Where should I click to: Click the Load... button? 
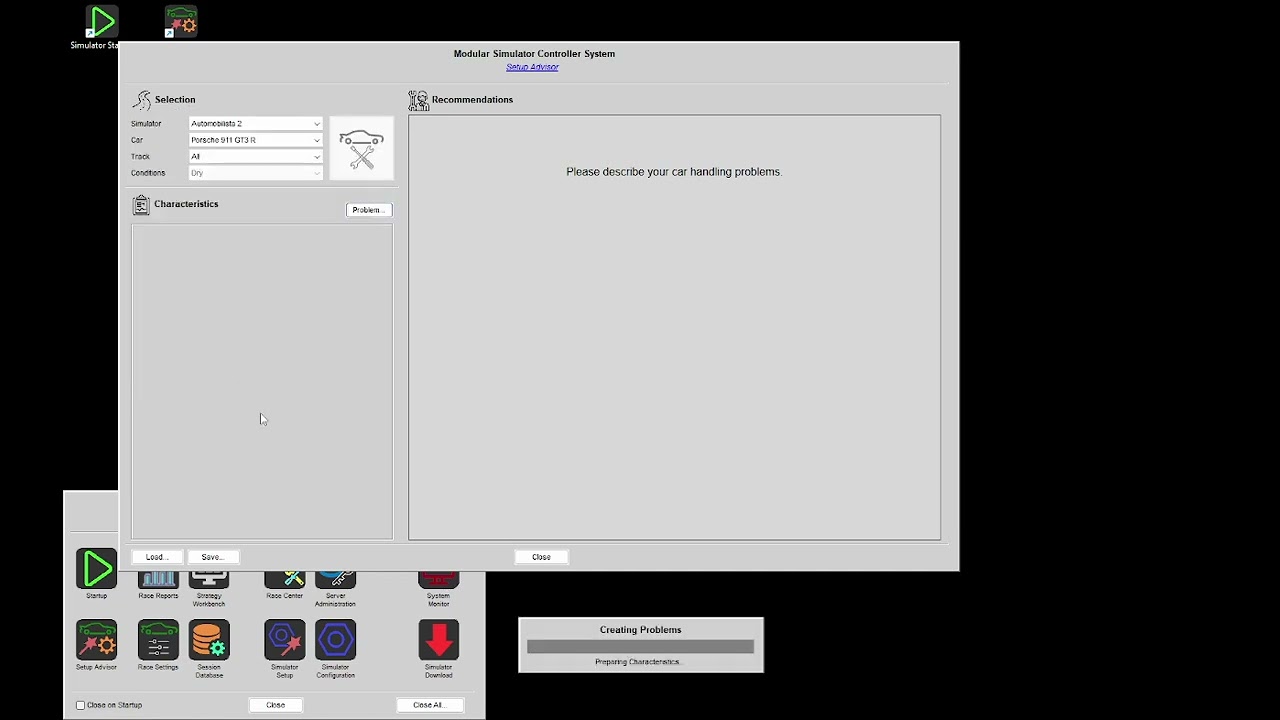(157, 557)
